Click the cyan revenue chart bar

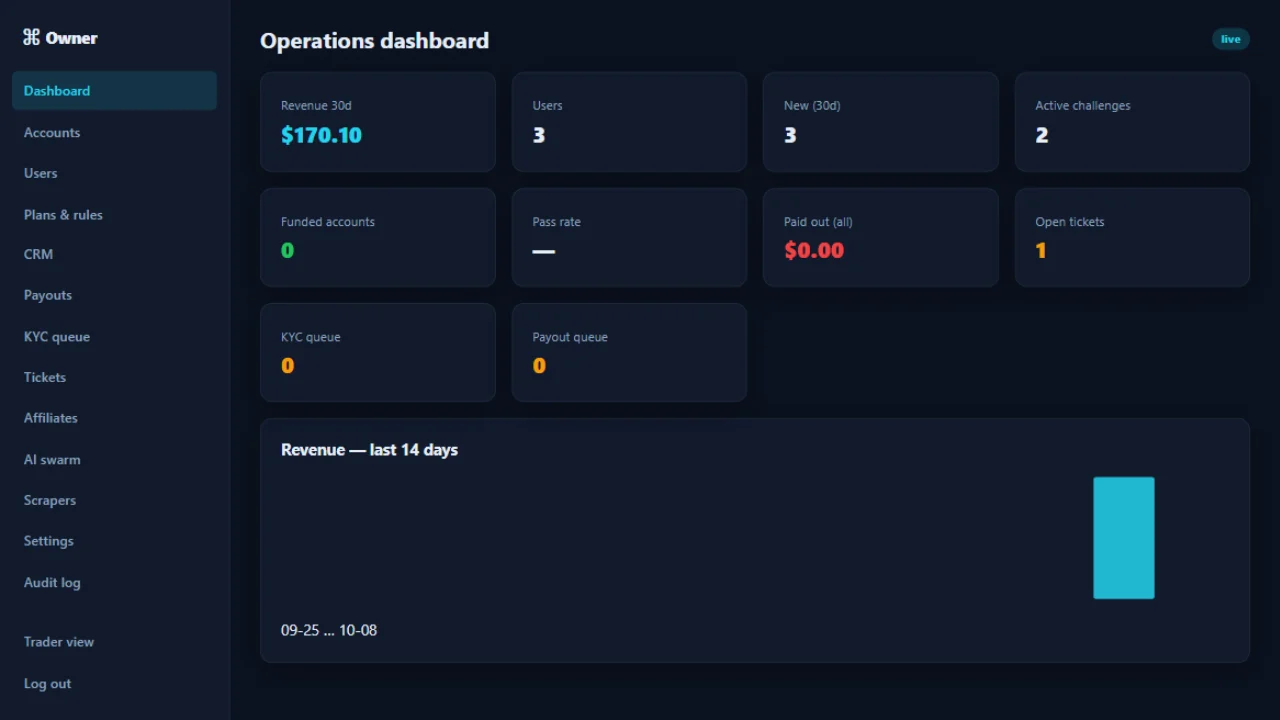1124,538
